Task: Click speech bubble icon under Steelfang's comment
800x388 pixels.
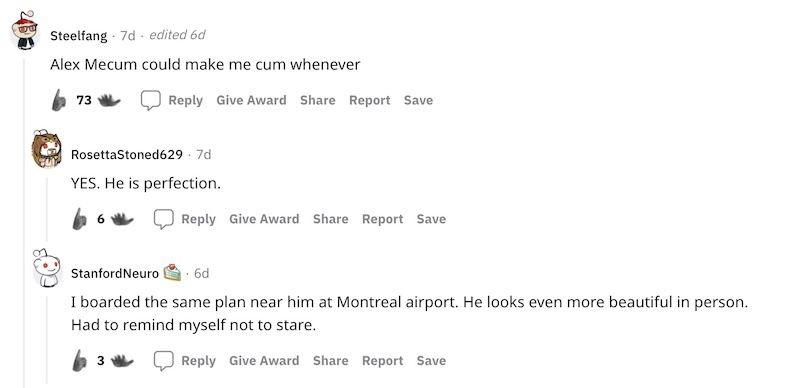Action: coord(151,100)
